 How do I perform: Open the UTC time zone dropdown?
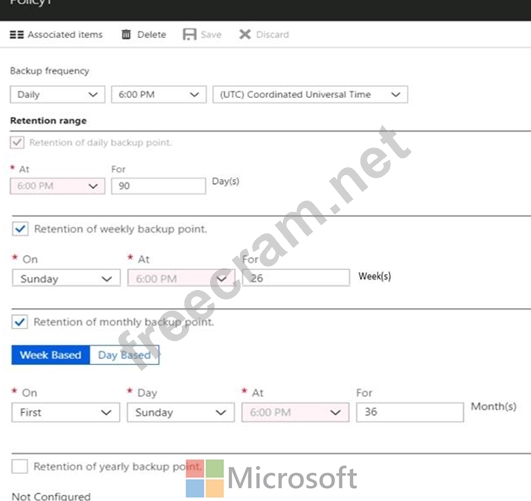point(310,95)
